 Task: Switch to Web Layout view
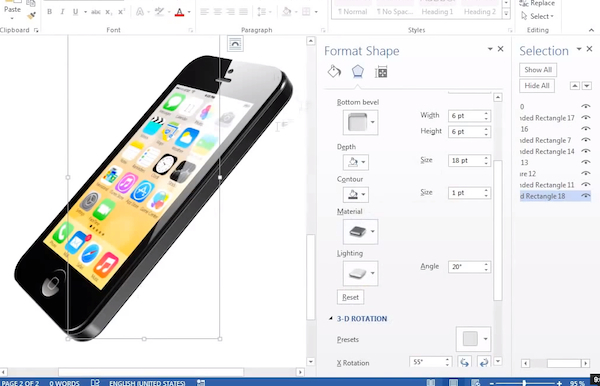pos(476,382)
